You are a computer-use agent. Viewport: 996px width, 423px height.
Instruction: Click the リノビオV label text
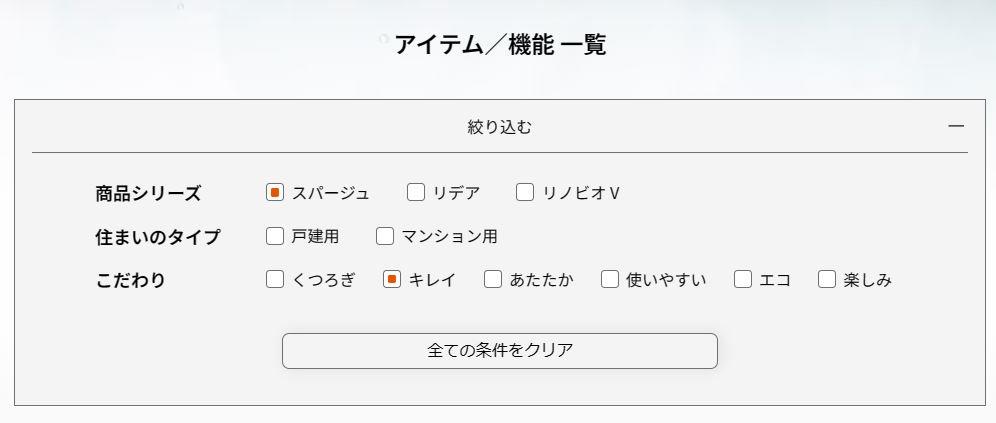[581, 193]
